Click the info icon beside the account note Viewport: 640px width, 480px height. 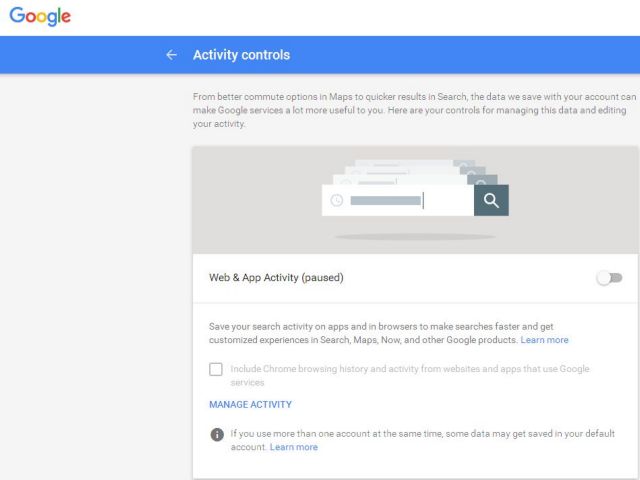[216, 434]
